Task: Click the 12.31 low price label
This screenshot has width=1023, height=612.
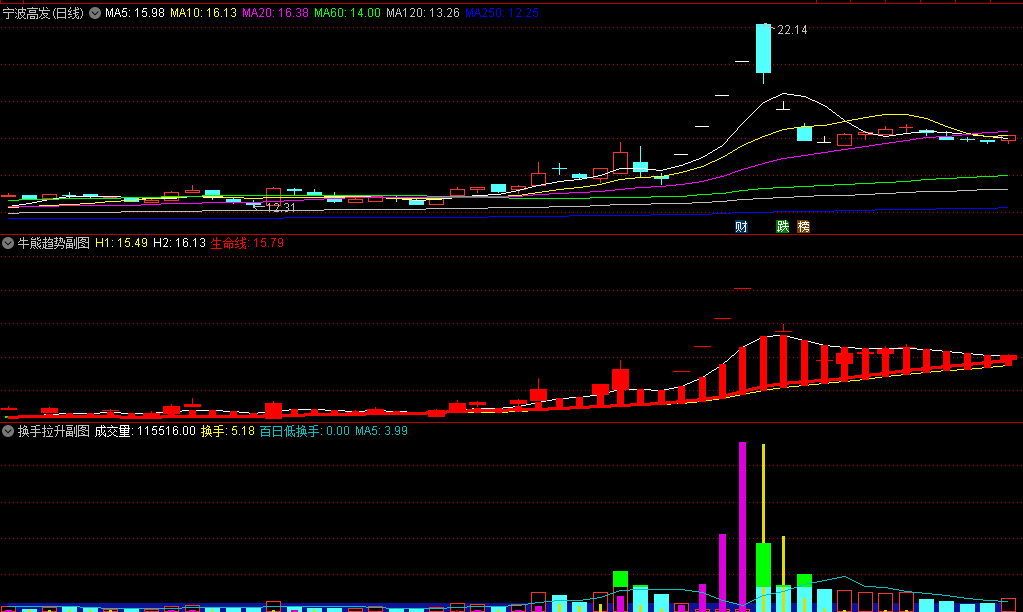Action: 281,207
